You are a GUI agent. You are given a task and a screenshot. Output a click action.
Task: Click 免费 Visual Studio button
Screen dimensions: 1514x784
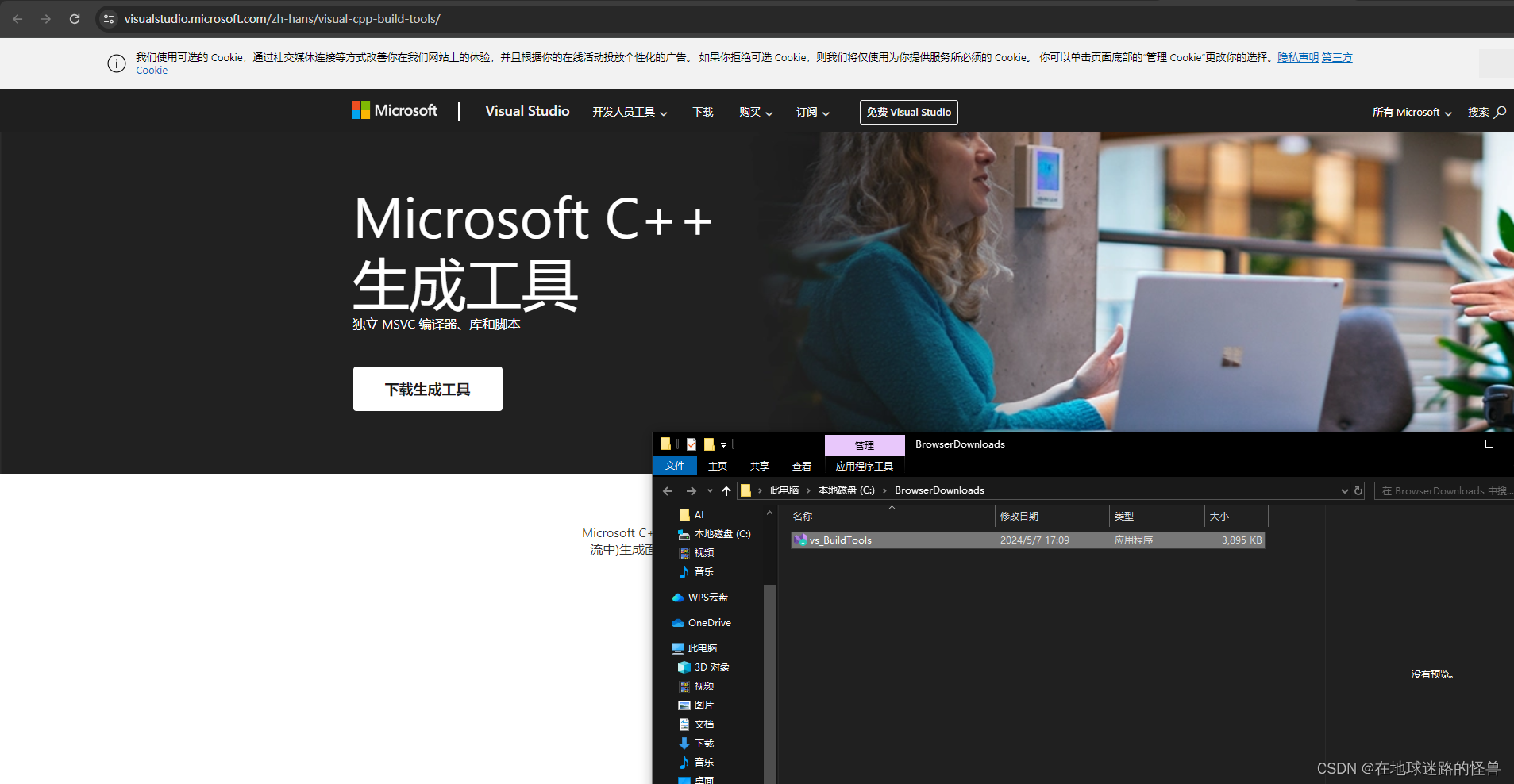pos(908,112)
